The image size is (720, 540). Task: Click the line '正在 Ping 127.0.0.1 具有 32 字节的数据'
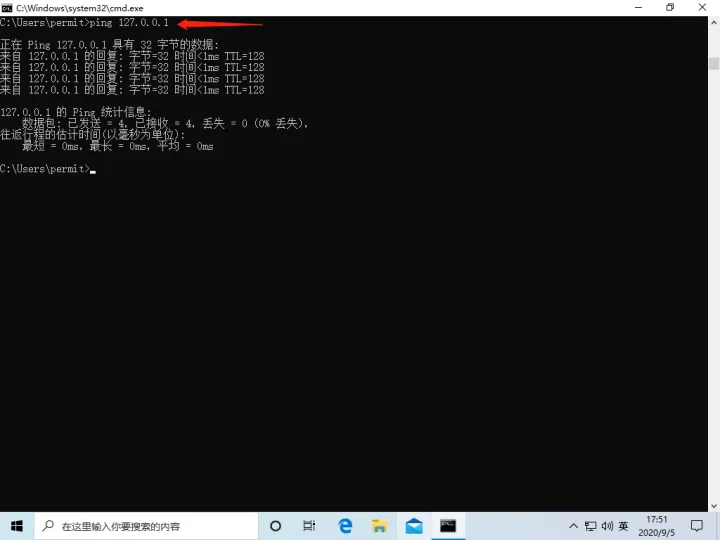coord(110,45)
